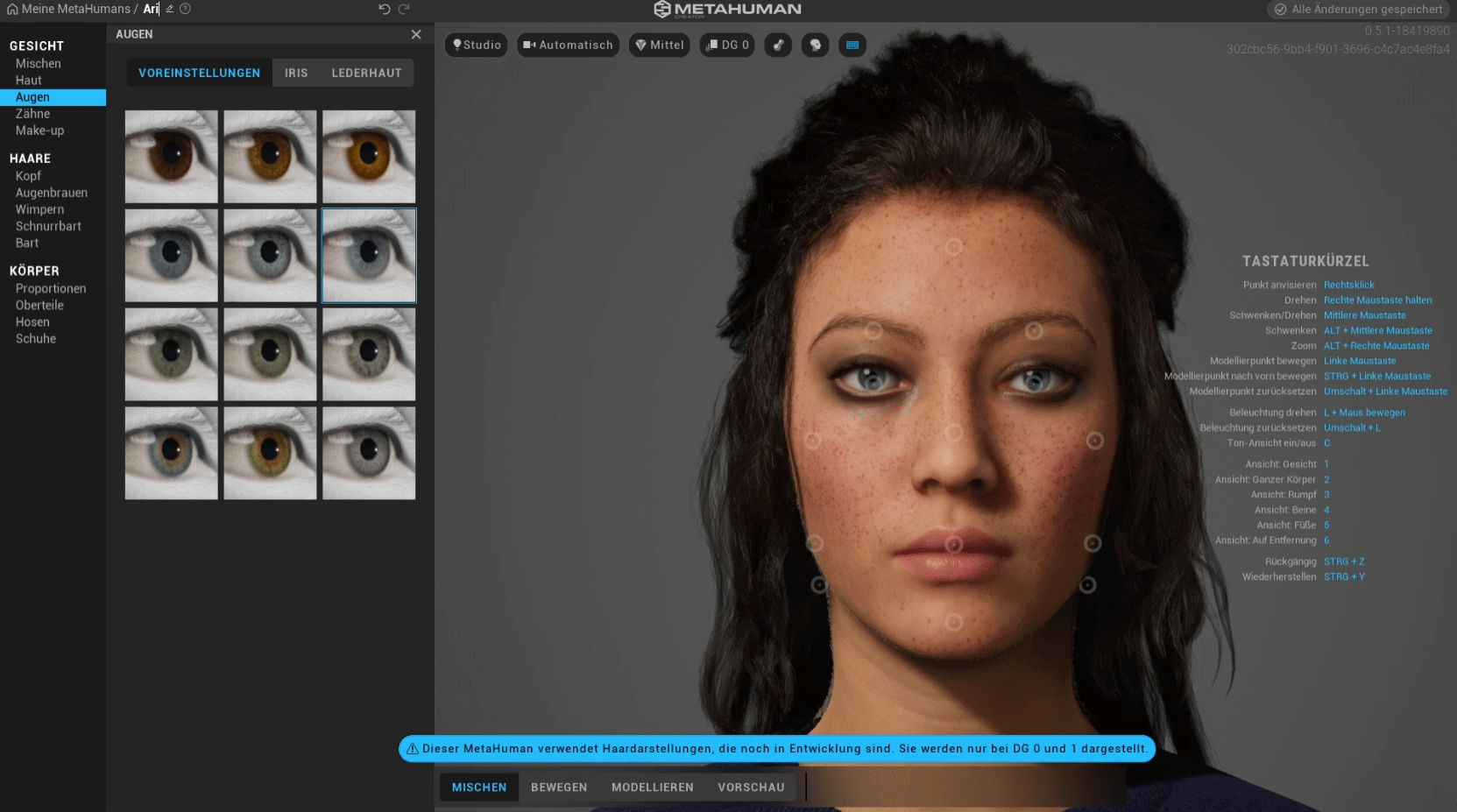
Task: Open Wimpern in the sidebar
Action: (39, 209)
